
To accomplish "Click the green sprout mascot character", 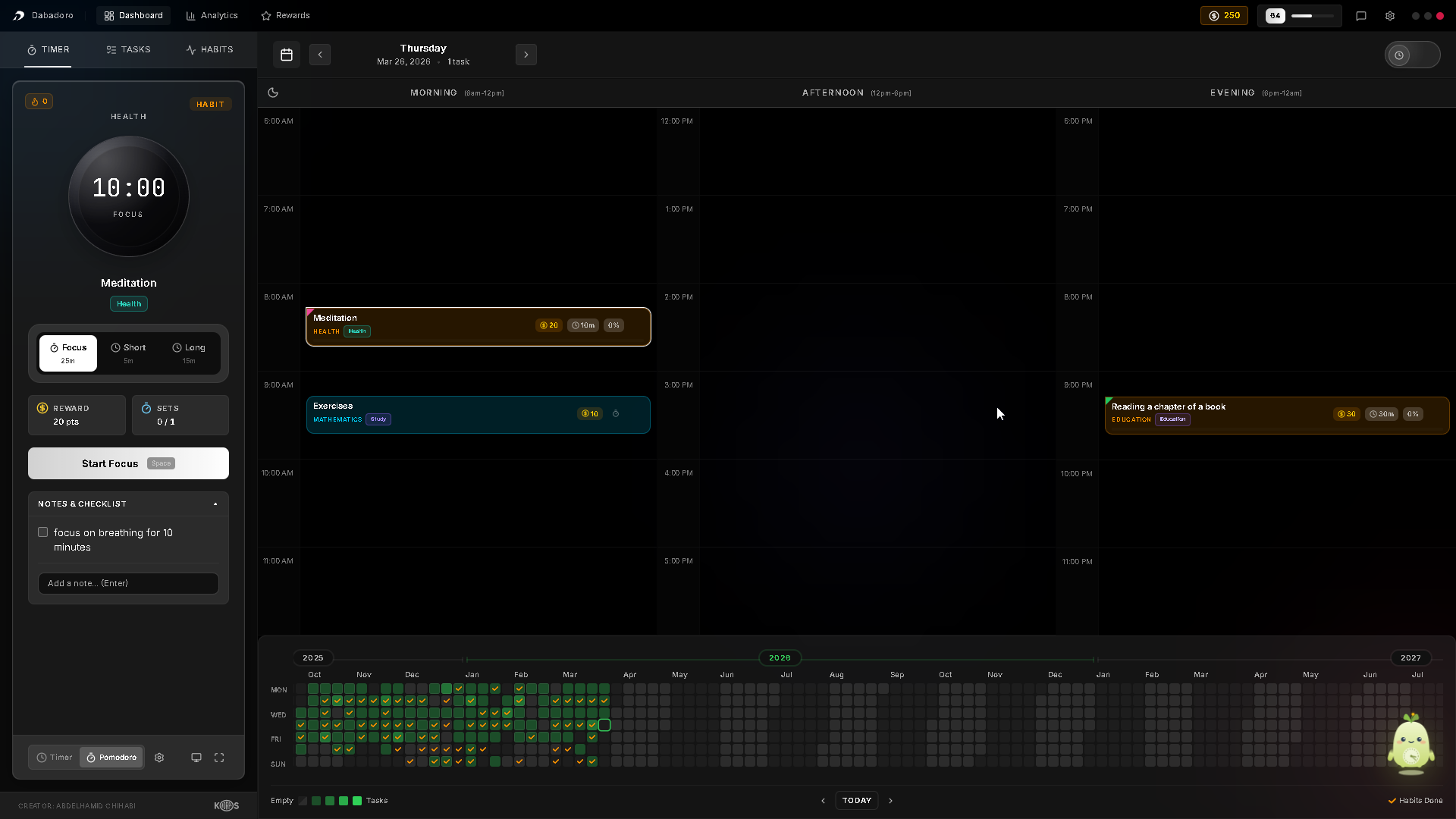I will [x=1410, y=744].
